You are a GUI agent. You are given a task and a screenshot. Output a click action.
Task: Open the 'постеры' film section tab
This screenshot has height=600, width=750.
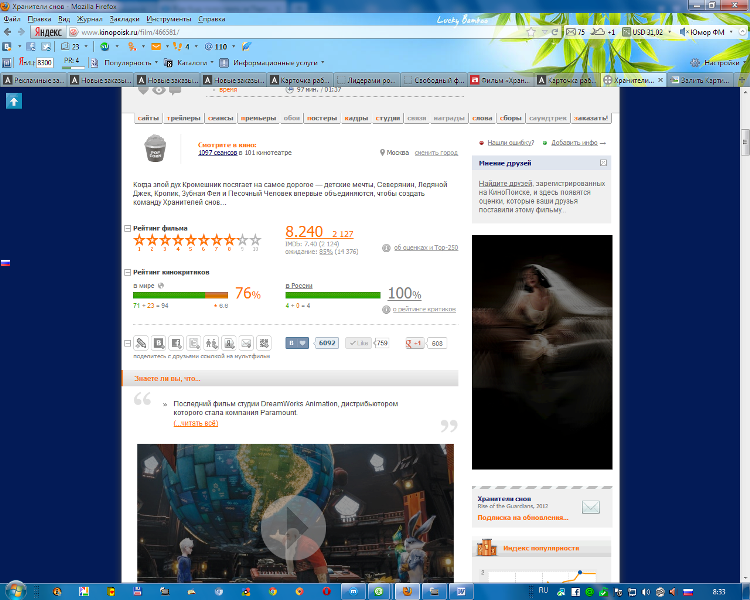coord(322,118)
